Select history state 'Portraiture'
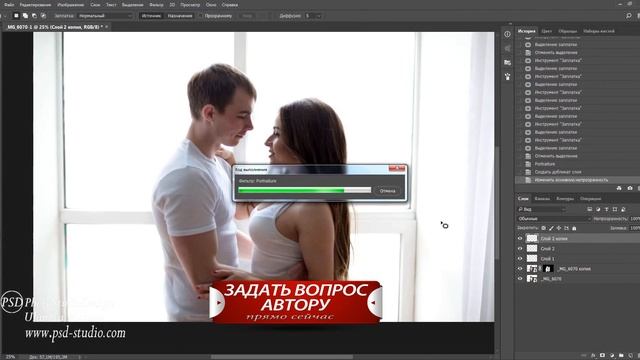Screen dimensions: 640x360 click(x=544, y=164)
